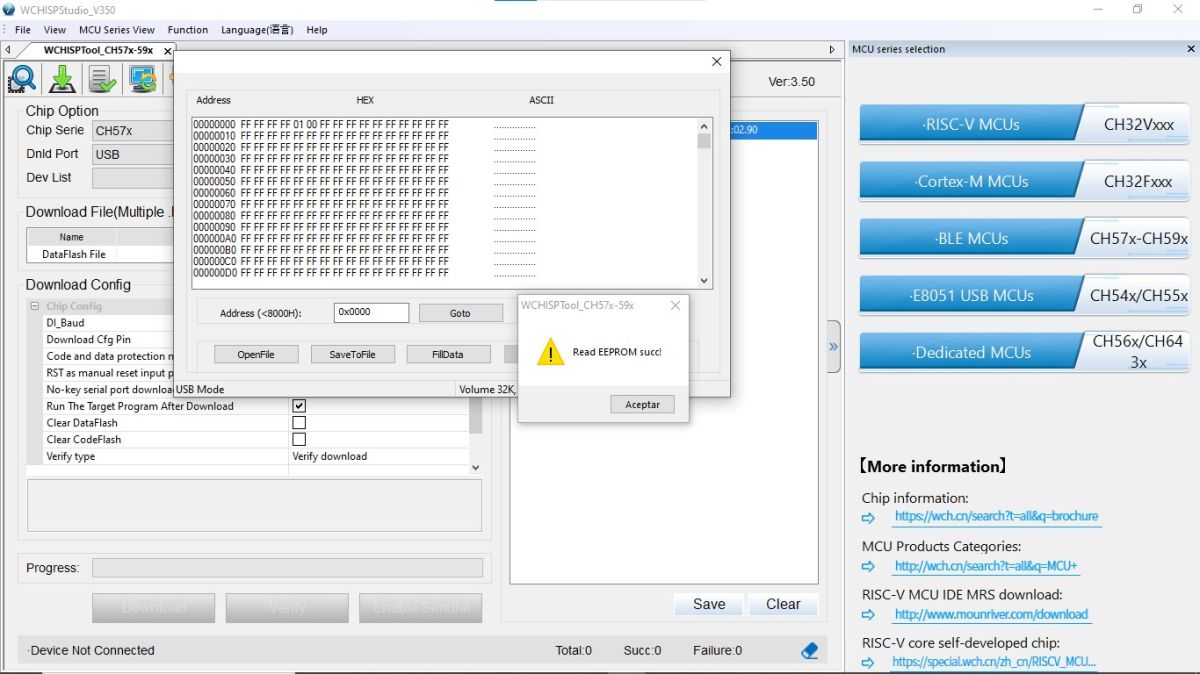Click the OpenFile button
Viewport: 1200px width, 674px height.
pyautogui.click(x=255, y=354)
